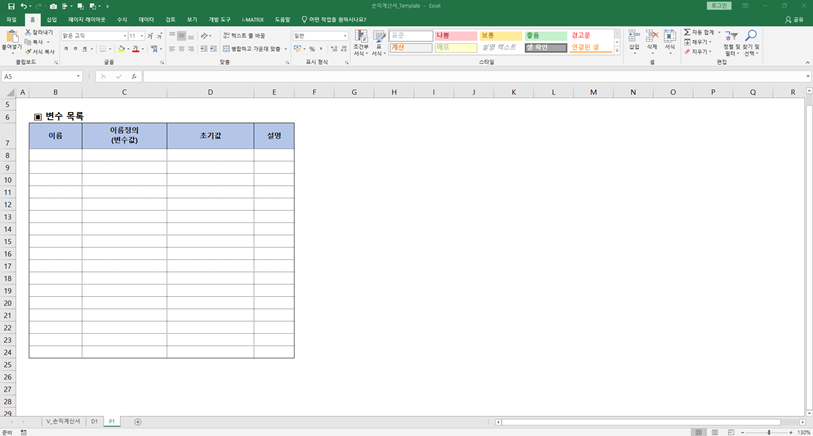Expand the font name dropdown

coord(122,35)
